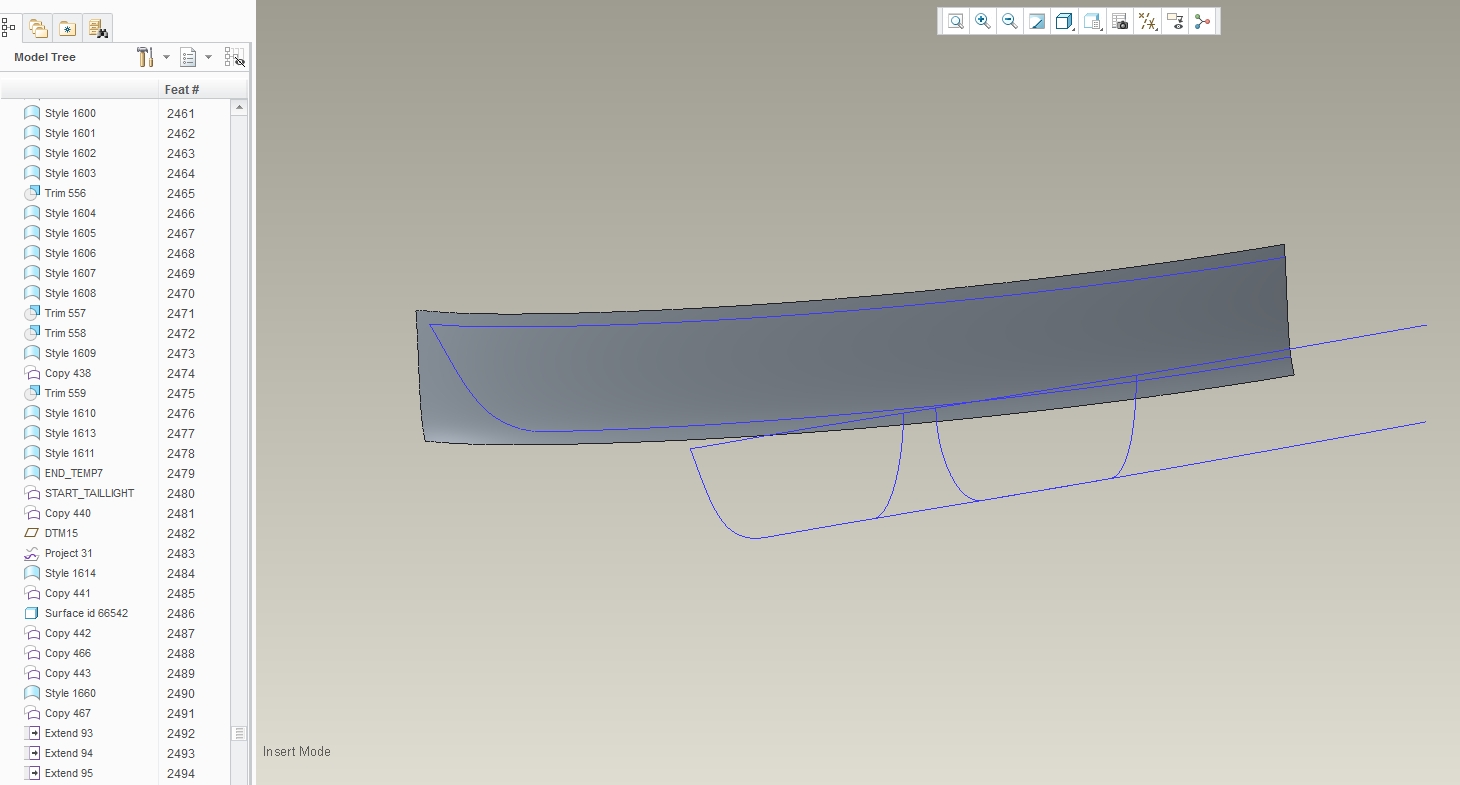1460x785 pixels.
Task: Open the Saved Orientations icon
Action: point(1092,22)
